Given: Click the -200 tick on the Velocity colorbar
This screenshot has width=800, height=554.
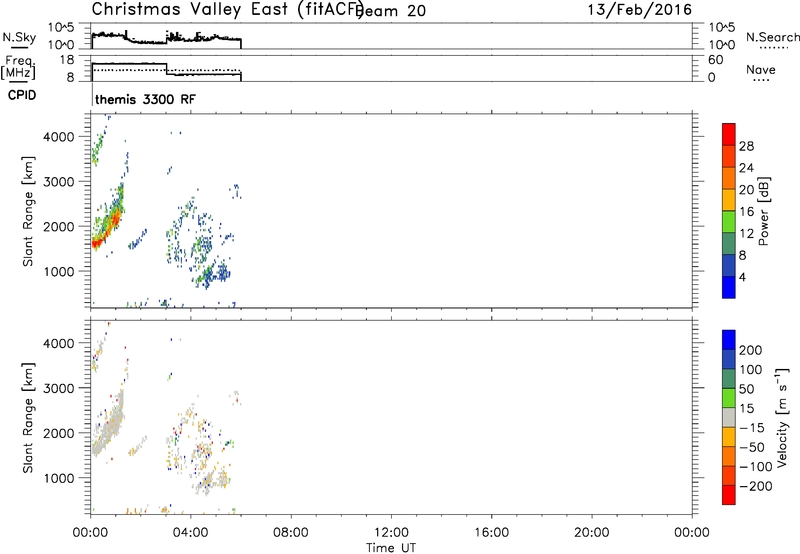Looking at the screenshot, I should [x=756, y=486].
